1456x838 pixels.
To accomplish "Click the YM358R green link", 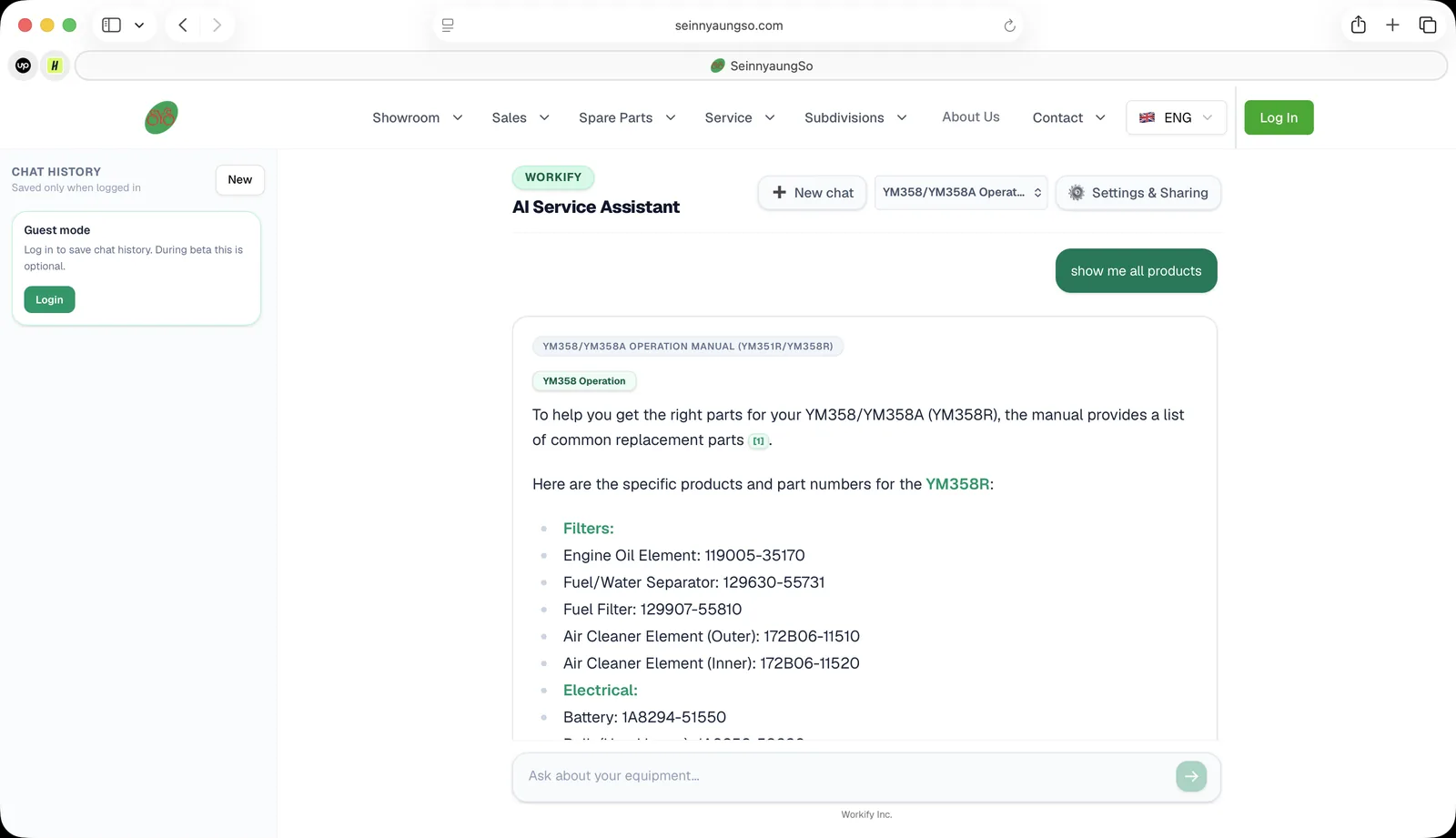I will click(957, 484).
